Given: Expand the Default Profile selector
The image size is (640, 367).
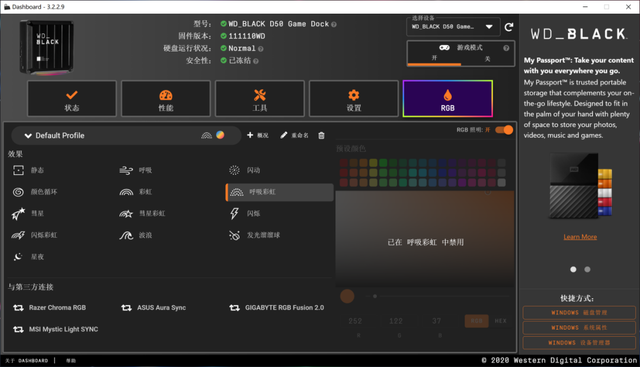Looking at the screenshot, I should 126,136.
